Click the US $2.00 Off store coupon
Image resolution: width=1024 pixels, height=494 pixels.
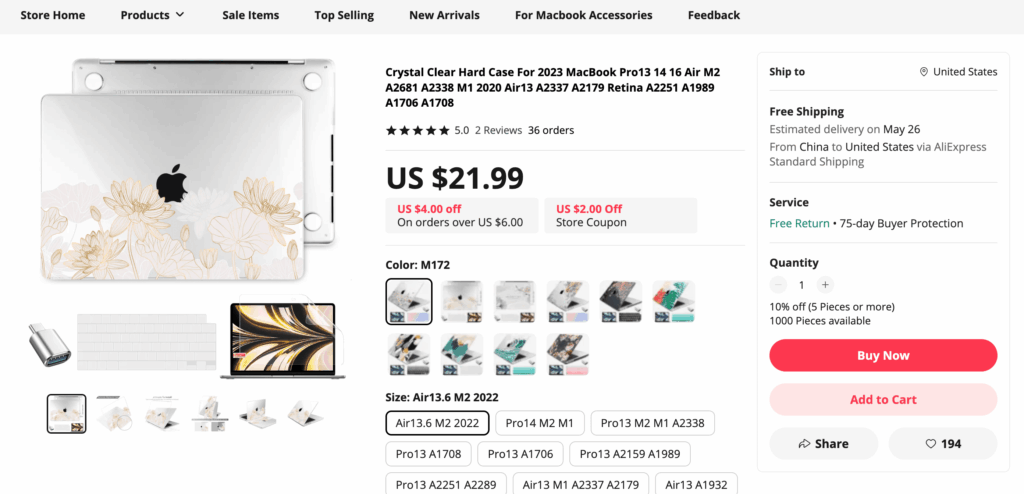pyautogui.click(x=620, y=215)
